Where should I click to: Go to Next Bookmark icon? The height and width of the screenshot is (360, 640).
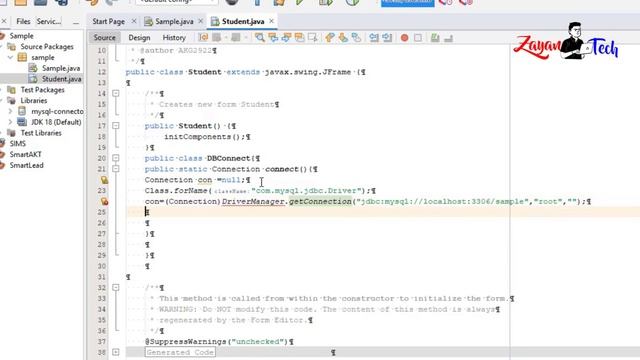click(x=343, y=38)
